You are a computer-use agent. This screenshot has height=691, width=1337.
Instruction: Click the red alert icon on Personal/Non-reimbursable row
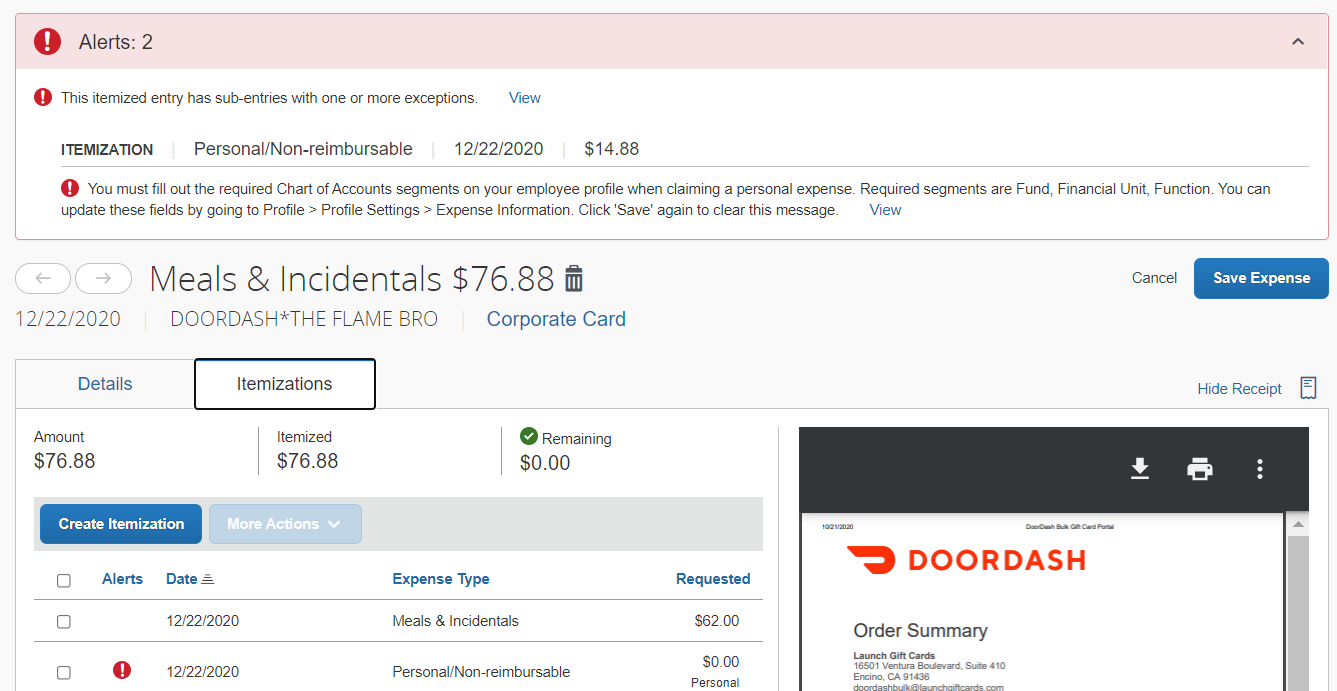coord(122,670)
